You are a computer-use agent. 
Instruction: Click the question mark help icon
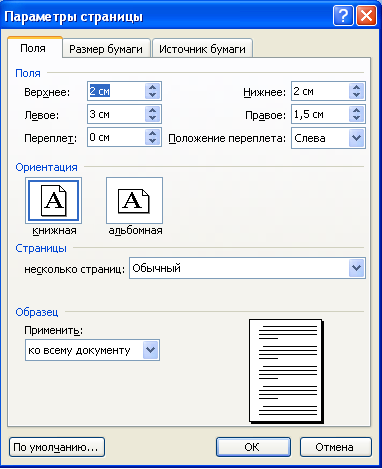point(343,16)
